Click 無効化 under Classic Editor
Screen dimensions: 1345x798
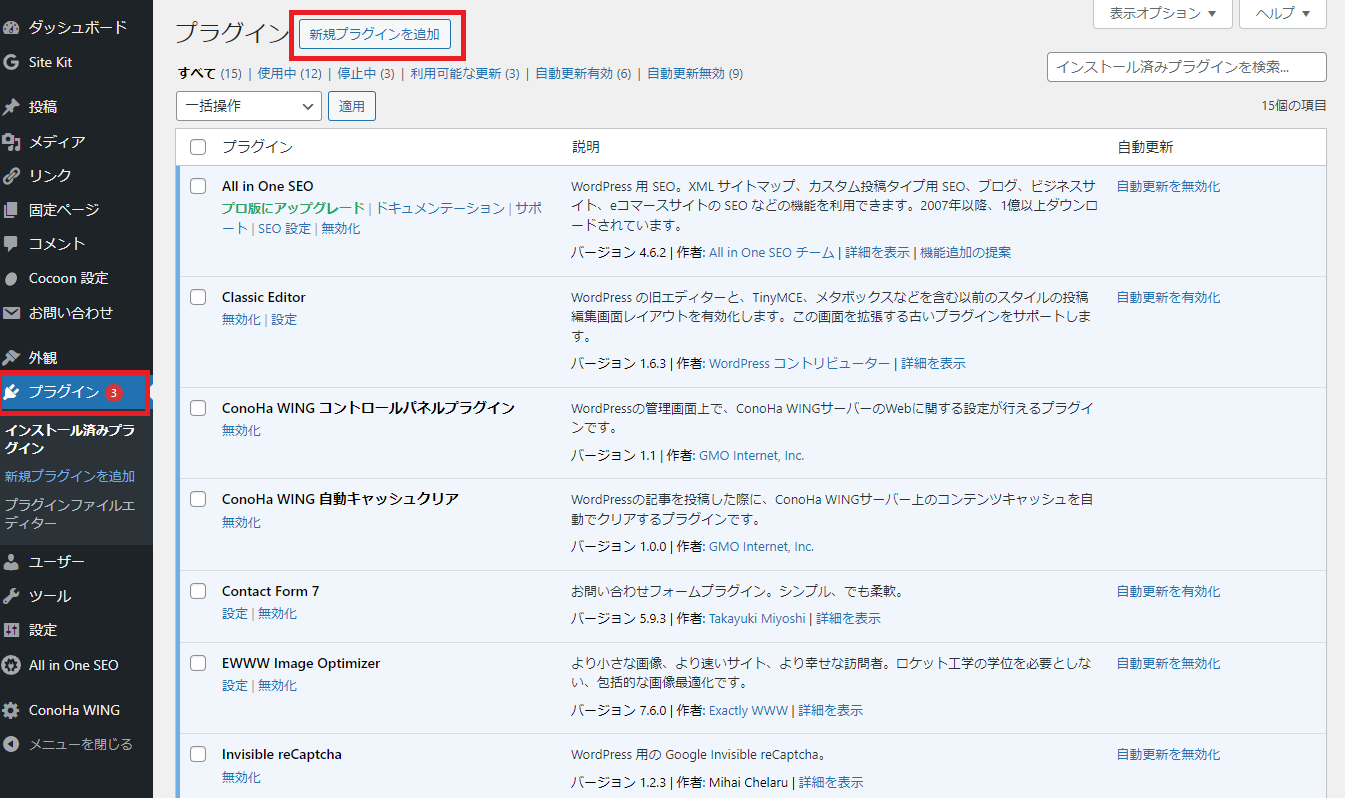[241, 320]
